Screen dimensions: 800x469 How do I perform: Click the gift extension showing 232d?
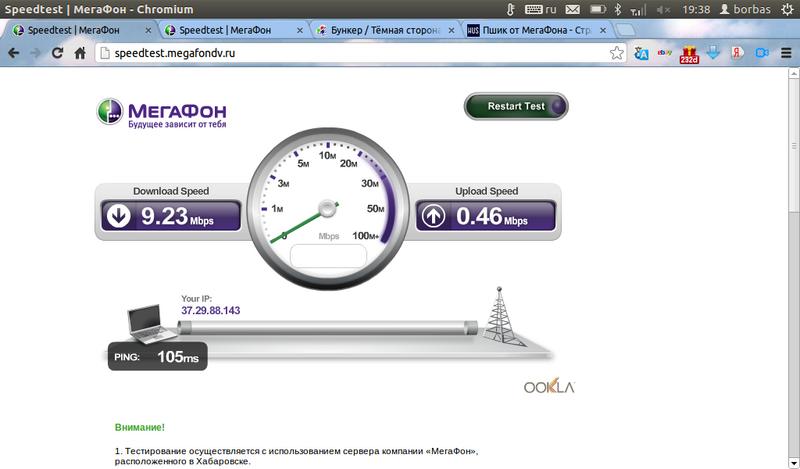pos(689,55)
